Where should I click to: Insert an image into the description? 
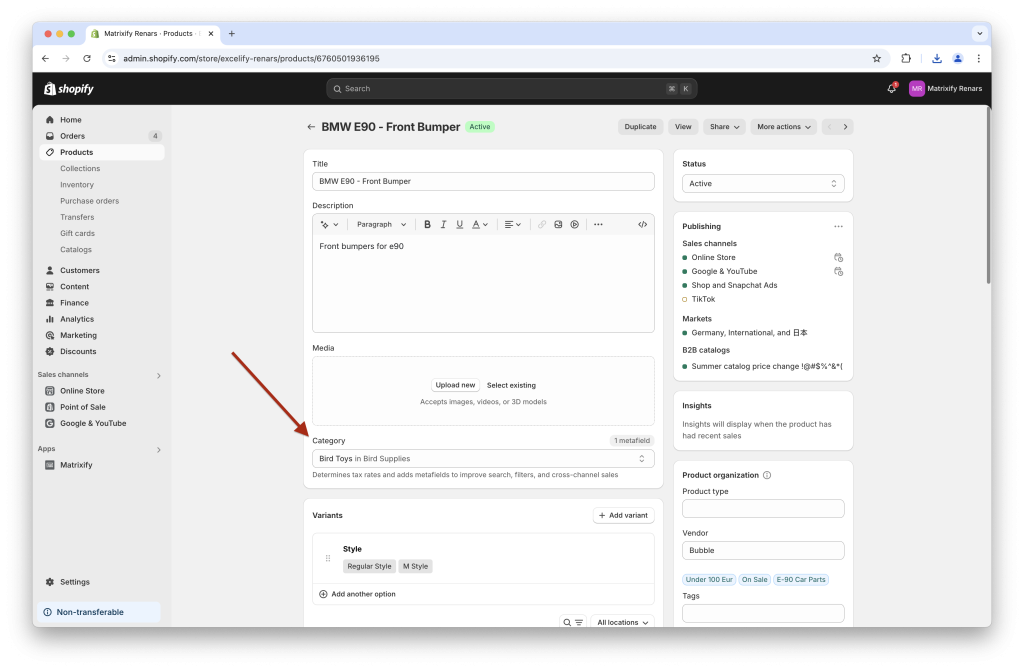559,224
